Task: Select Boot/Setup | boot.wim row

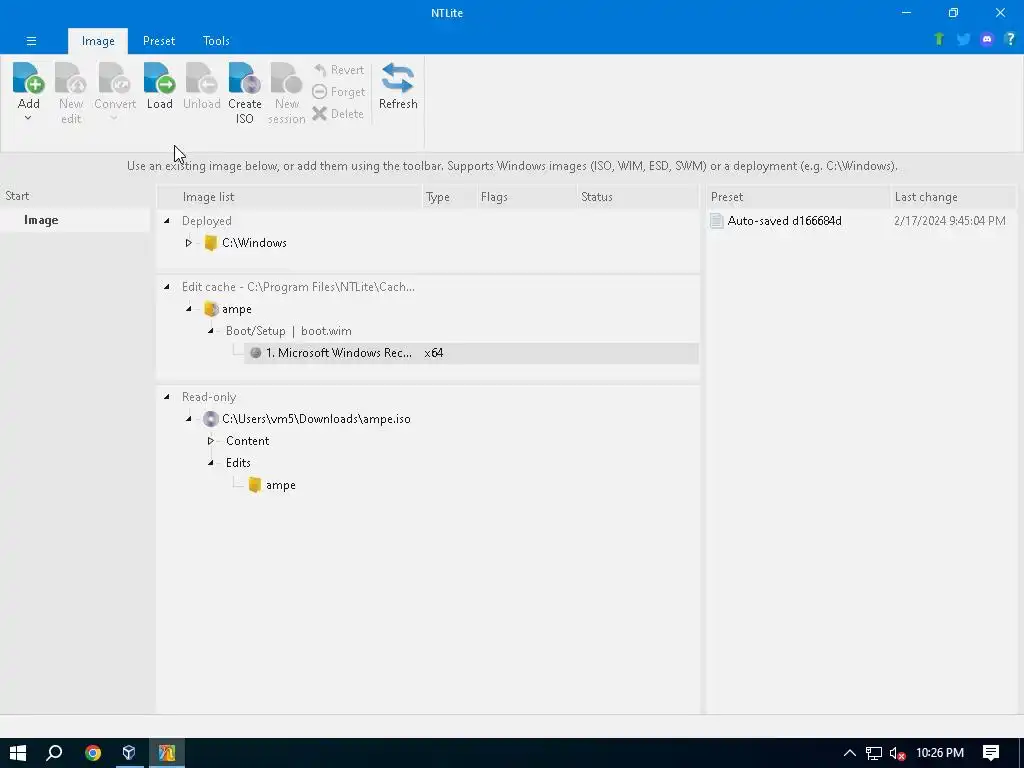Action: click(x=289, y=331)
